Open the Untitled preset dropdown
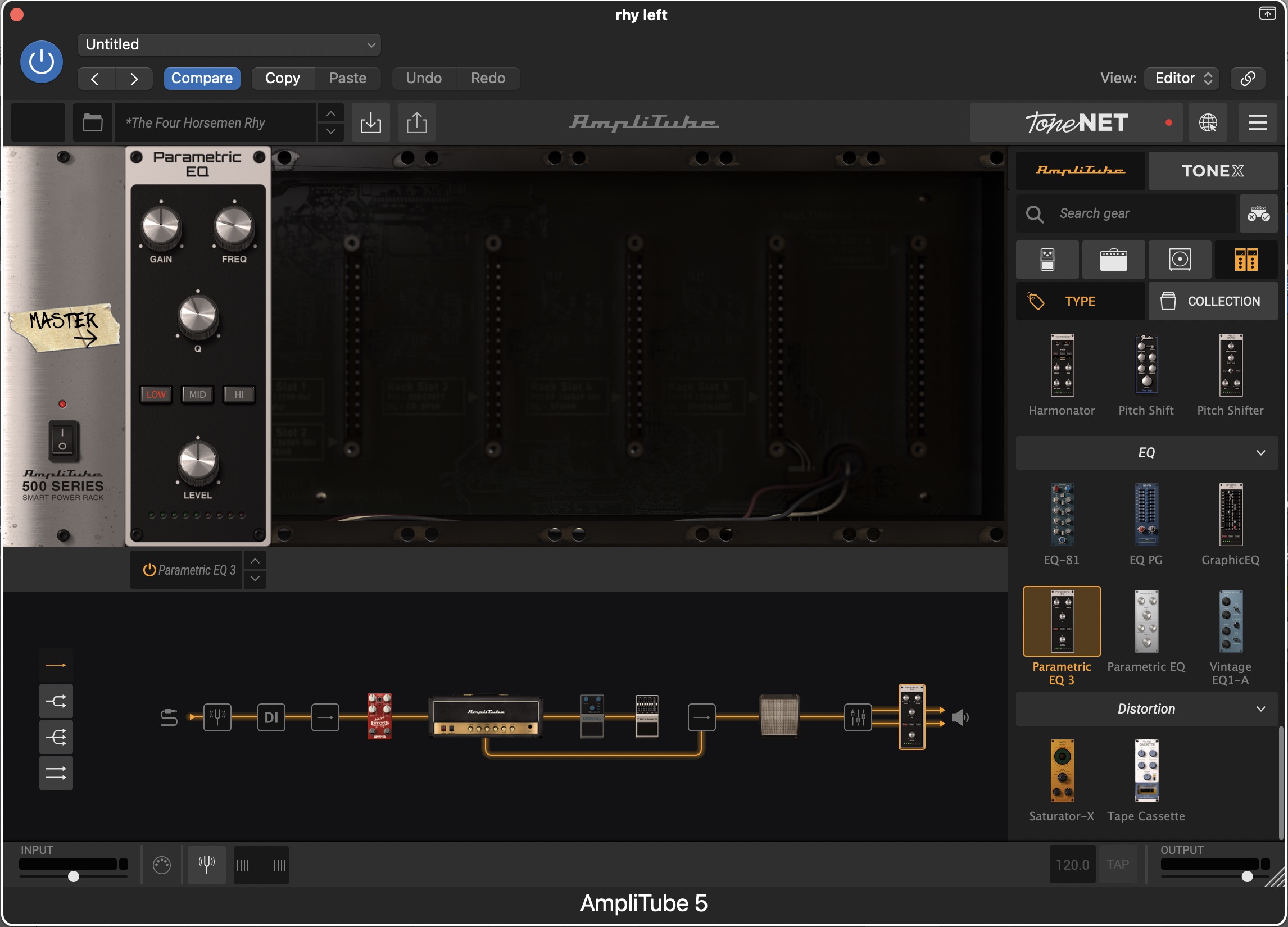Screen dimensions: 1288x927 tap(229, 45)
